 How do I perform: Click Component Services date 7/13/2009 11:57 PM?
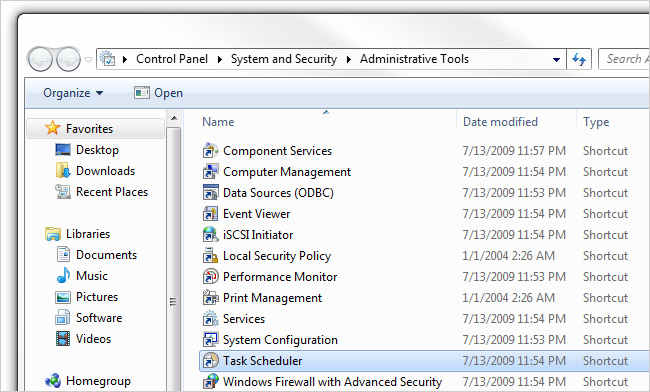coord(514,151)
